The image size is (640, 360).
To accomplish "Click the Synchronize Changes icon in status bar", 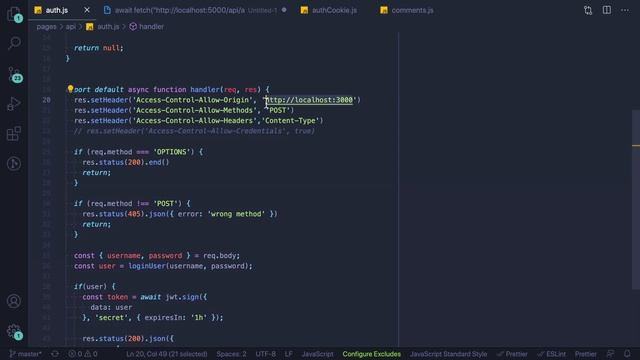I will (55, 354).
